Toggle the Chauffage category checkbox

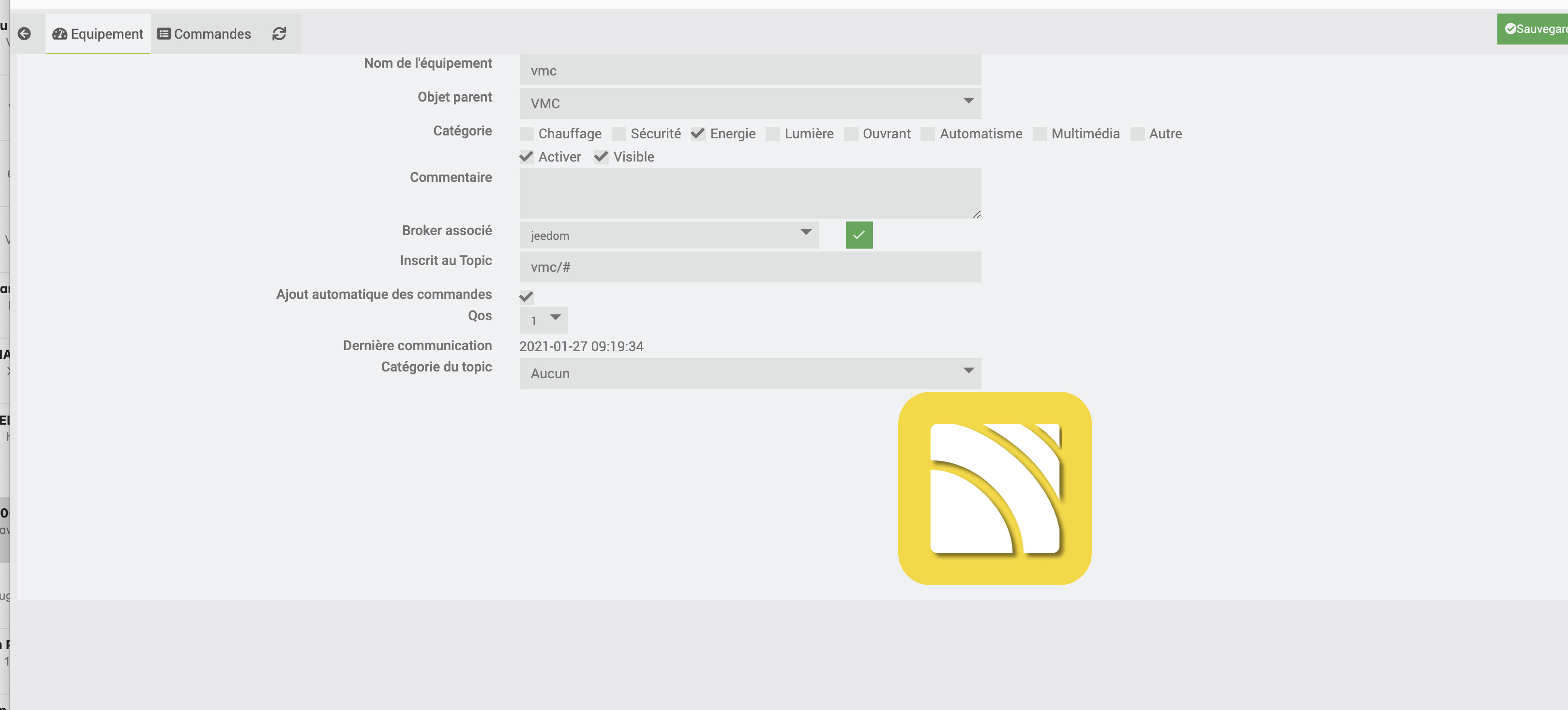(527, 134)
